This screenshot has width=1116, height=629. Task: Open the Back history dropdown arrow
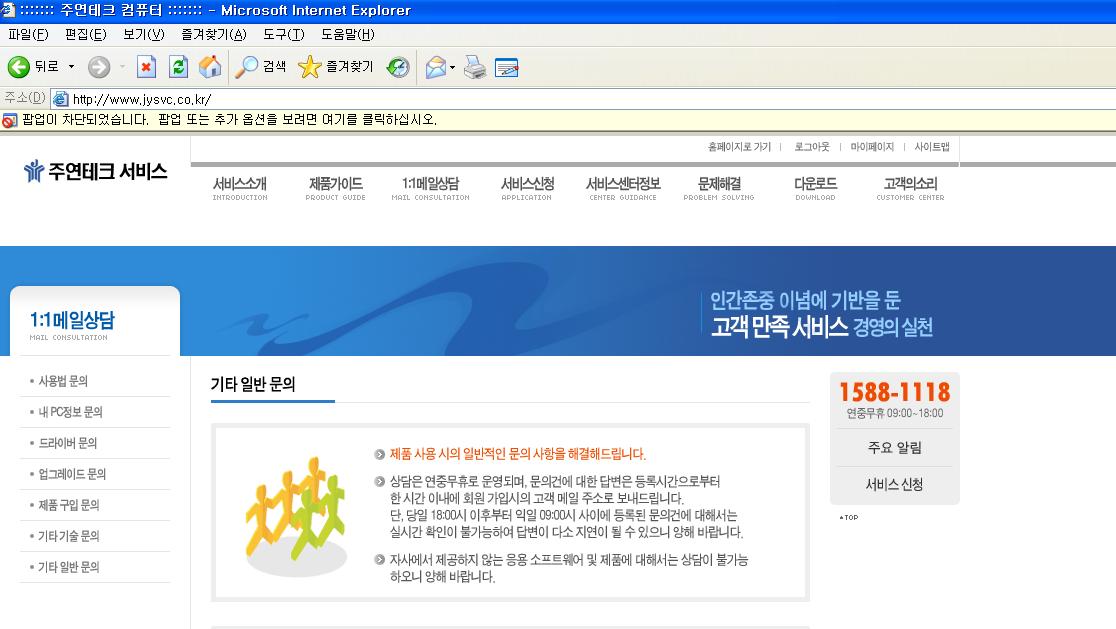tap(71, 67)
